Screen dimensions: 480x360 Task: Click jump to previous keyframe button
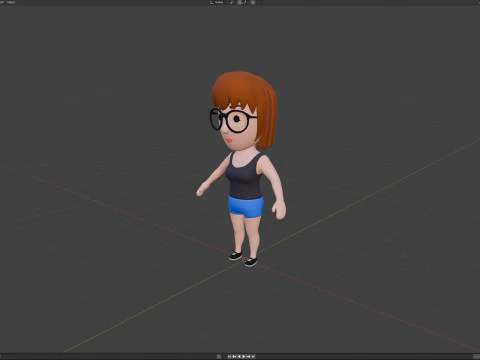234,356
